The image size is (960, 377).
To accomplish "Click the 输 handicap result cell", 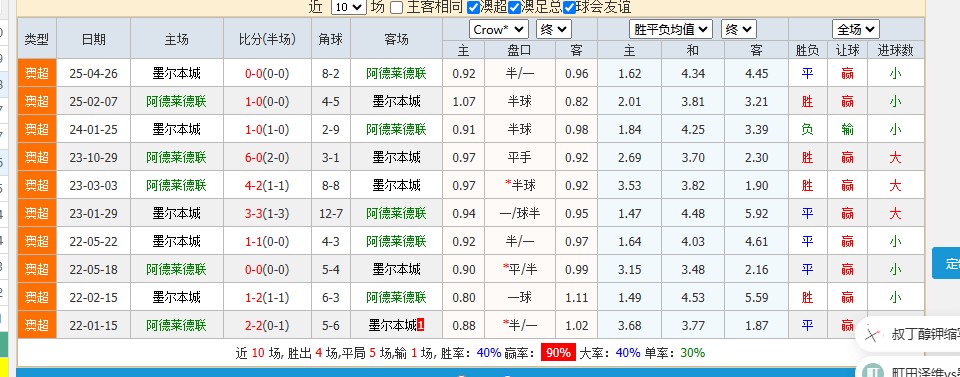I will pos(847,129).
